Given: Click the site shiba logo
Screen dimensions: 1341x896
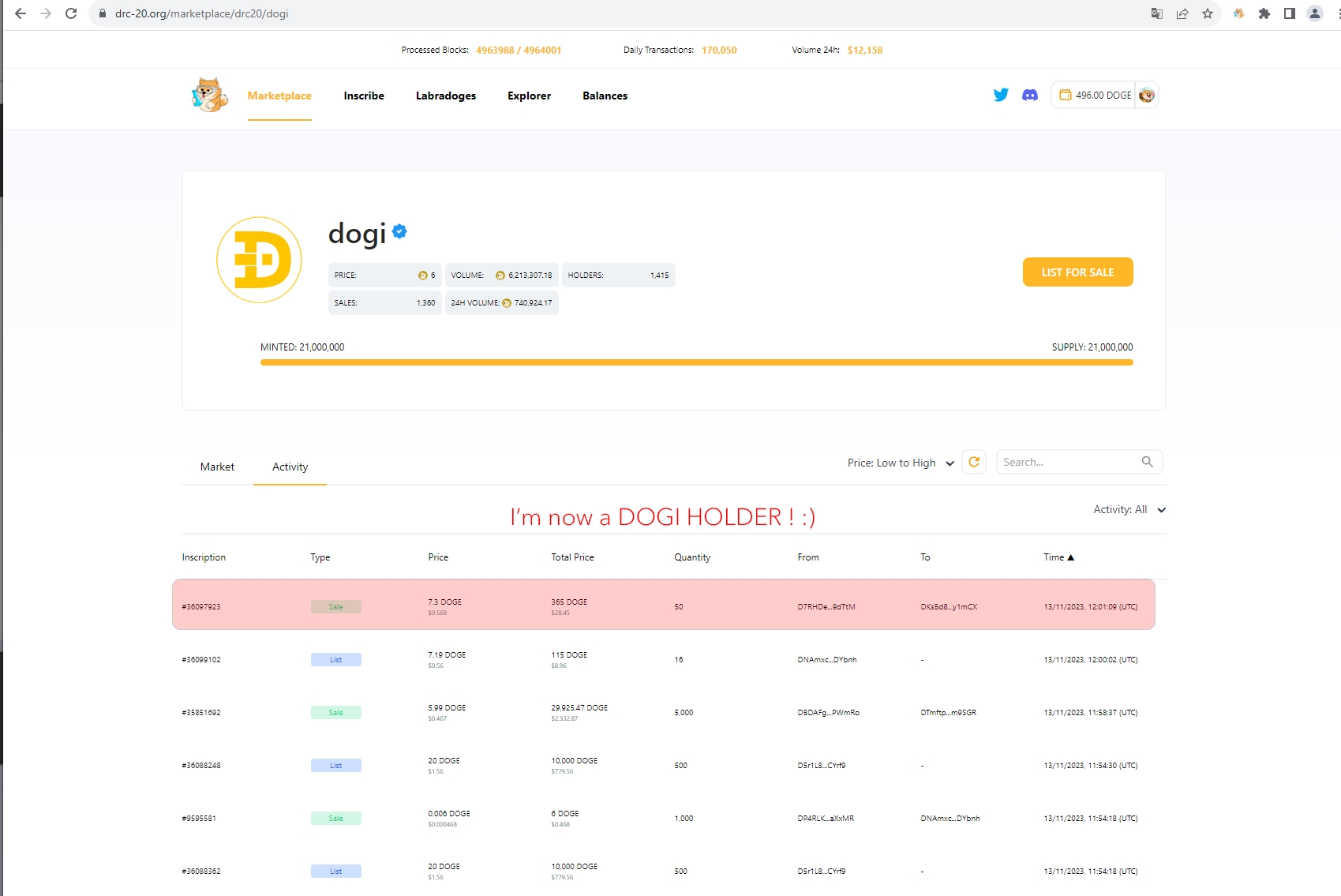Looking at the screenshot, I should tap(210, 96).
